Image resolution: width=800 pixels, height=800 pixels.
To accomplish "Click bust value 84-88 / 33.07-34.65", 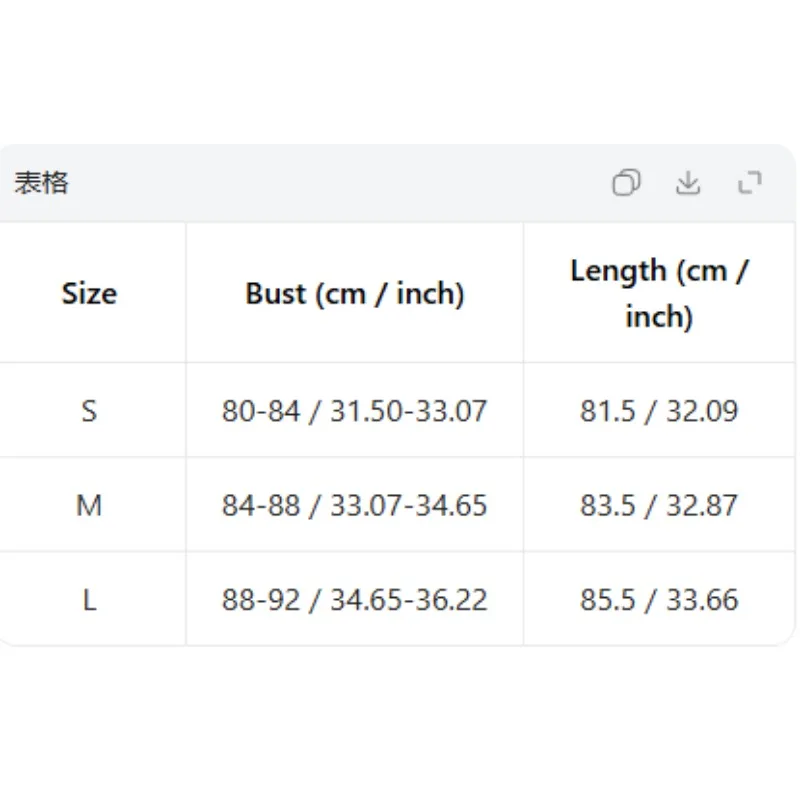I will [x=355, y=505].
